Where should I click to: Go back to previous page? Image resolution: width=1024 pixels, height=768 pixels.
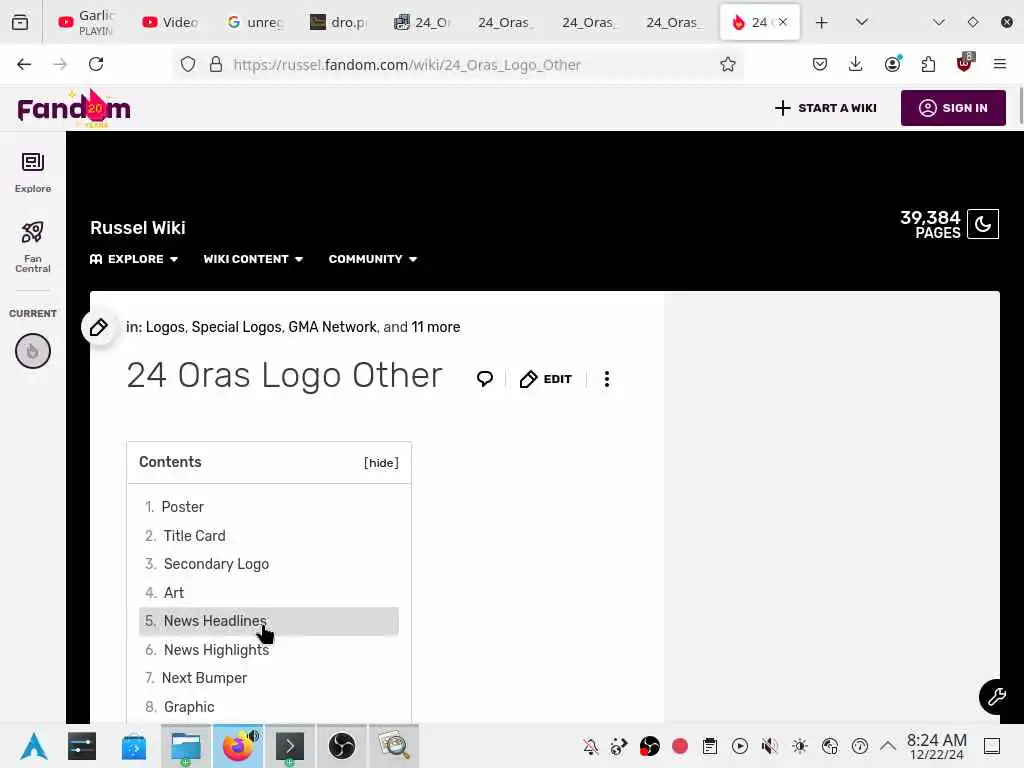(24, 64)
